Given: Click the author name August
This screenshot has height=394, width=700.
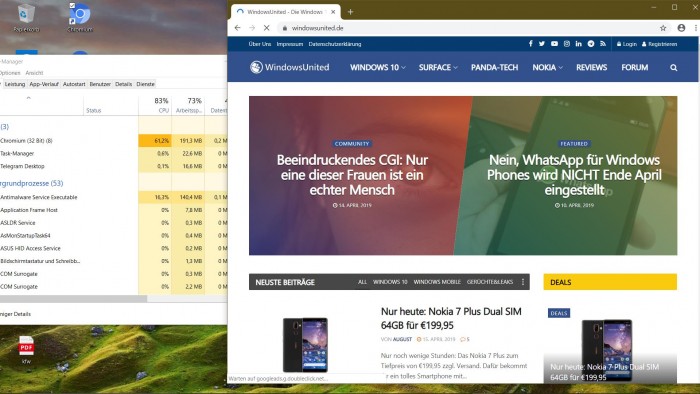Looking at the screenshot, I should tap(402, 339).
